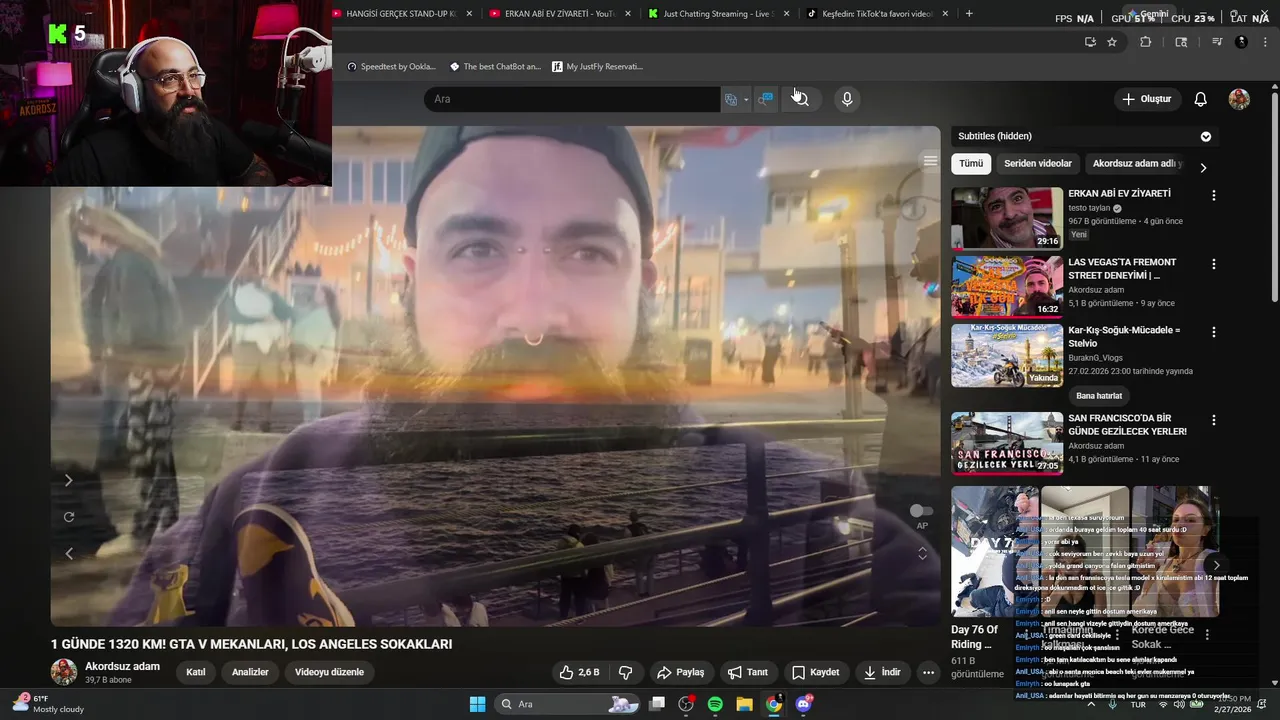The height and width of the screenshot is (720, 1280).
Task: Open the Speedtest by Ookla bookmark
Action: (x=391, y=67)
